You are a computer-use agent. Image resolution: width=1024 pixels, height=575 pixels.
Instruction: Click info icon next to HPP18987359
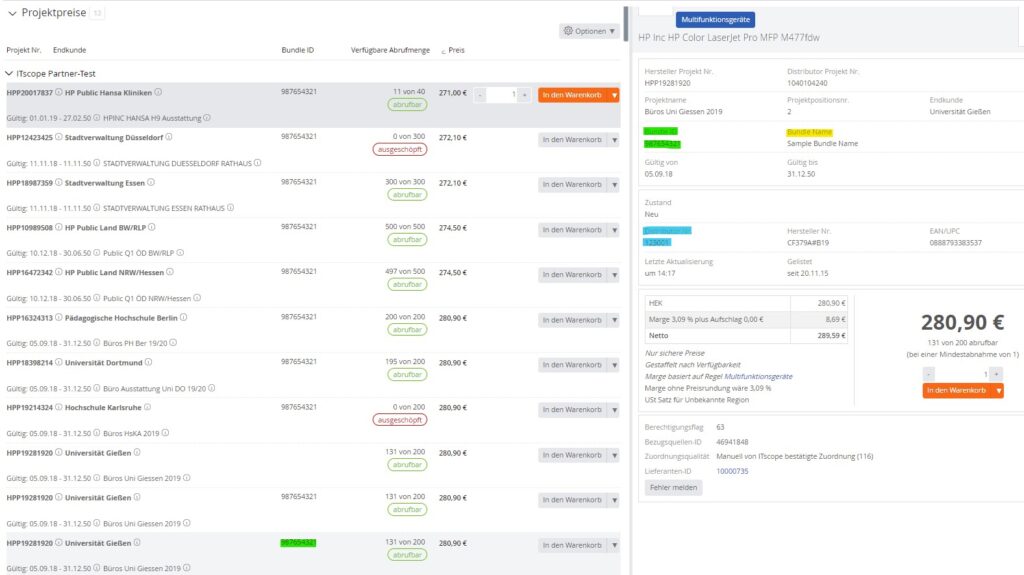point(59,182)
